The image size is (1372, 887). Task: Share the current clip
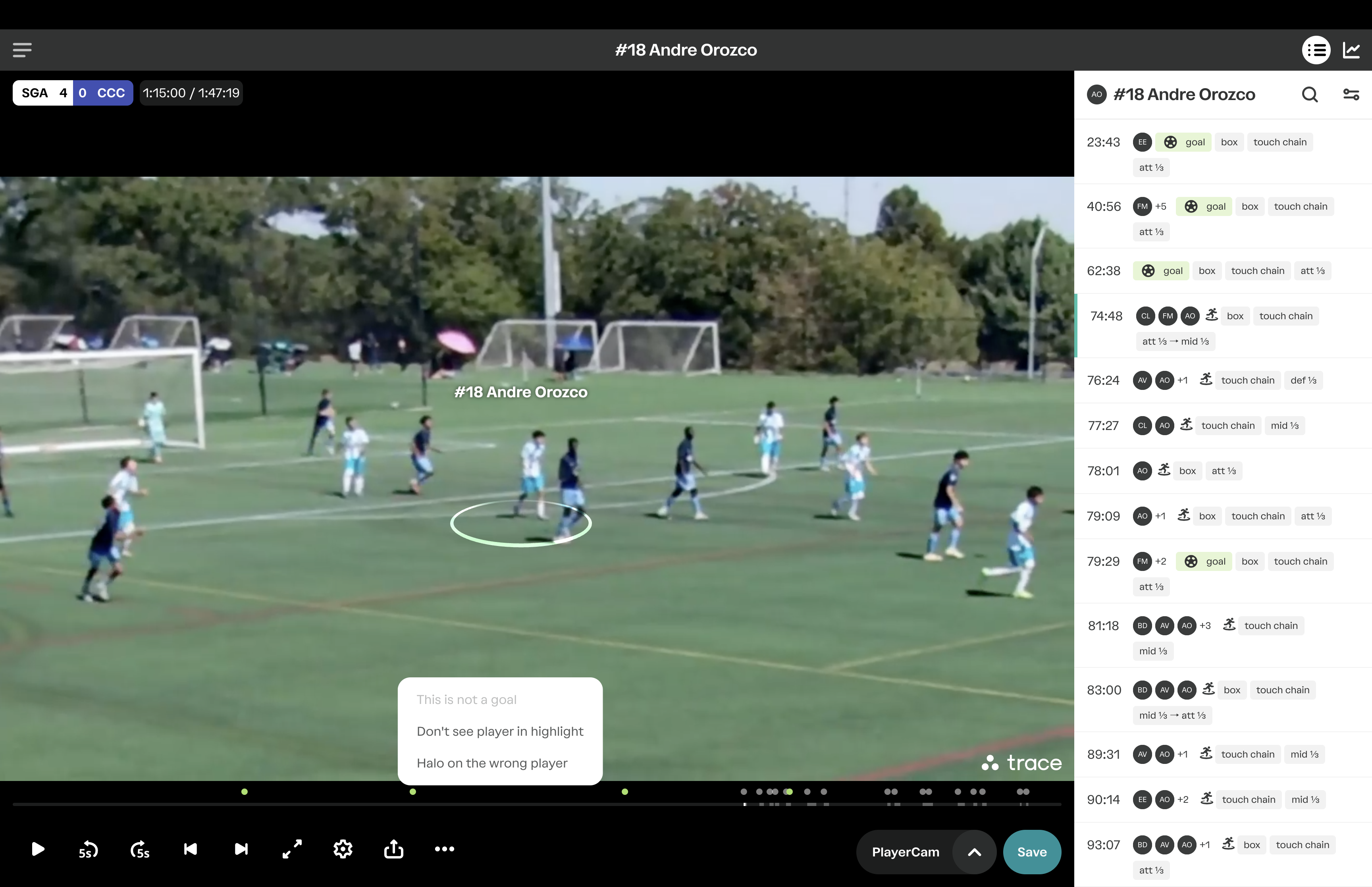click(393, 850)
